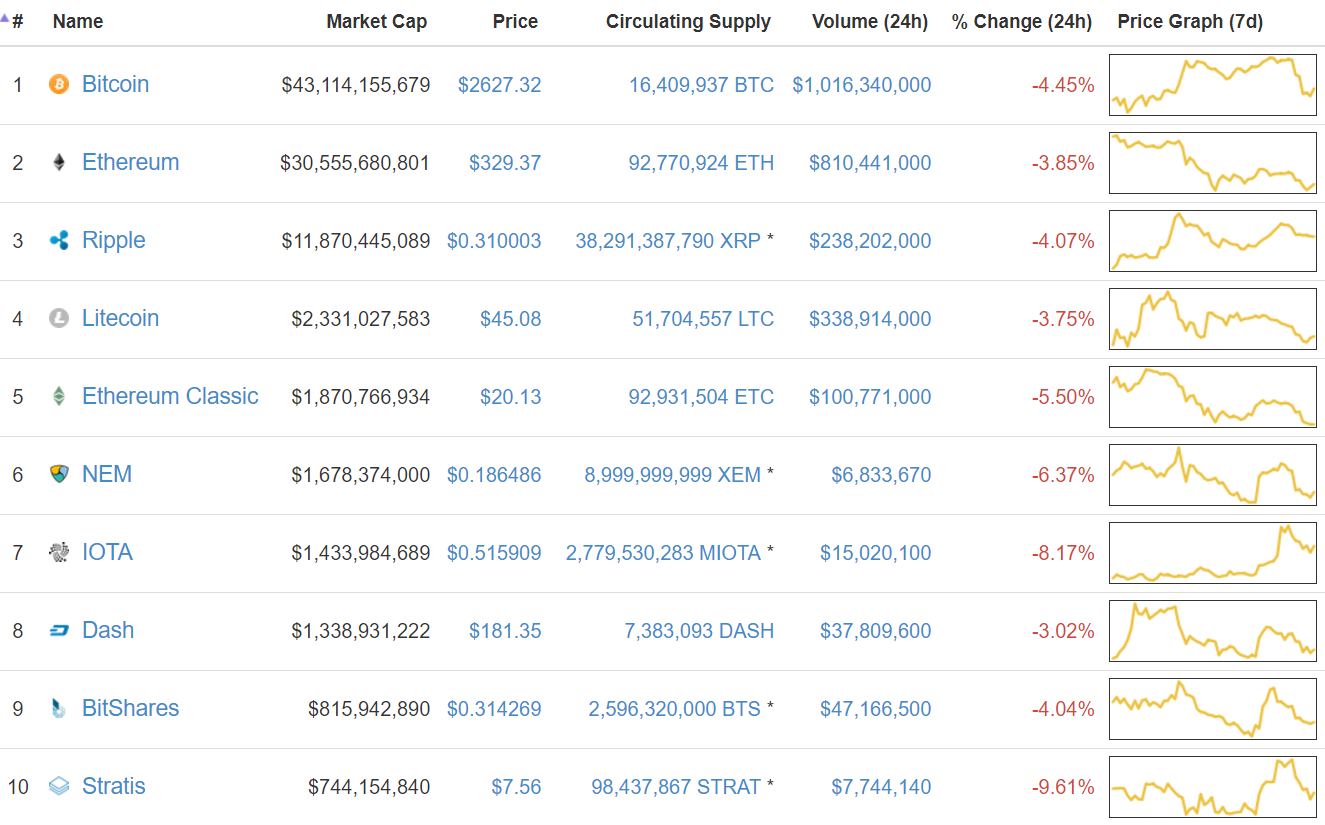This screenshot has width=1325, height=825.
Task: Click the Stratis logo icon
Action: coord(59,787)
